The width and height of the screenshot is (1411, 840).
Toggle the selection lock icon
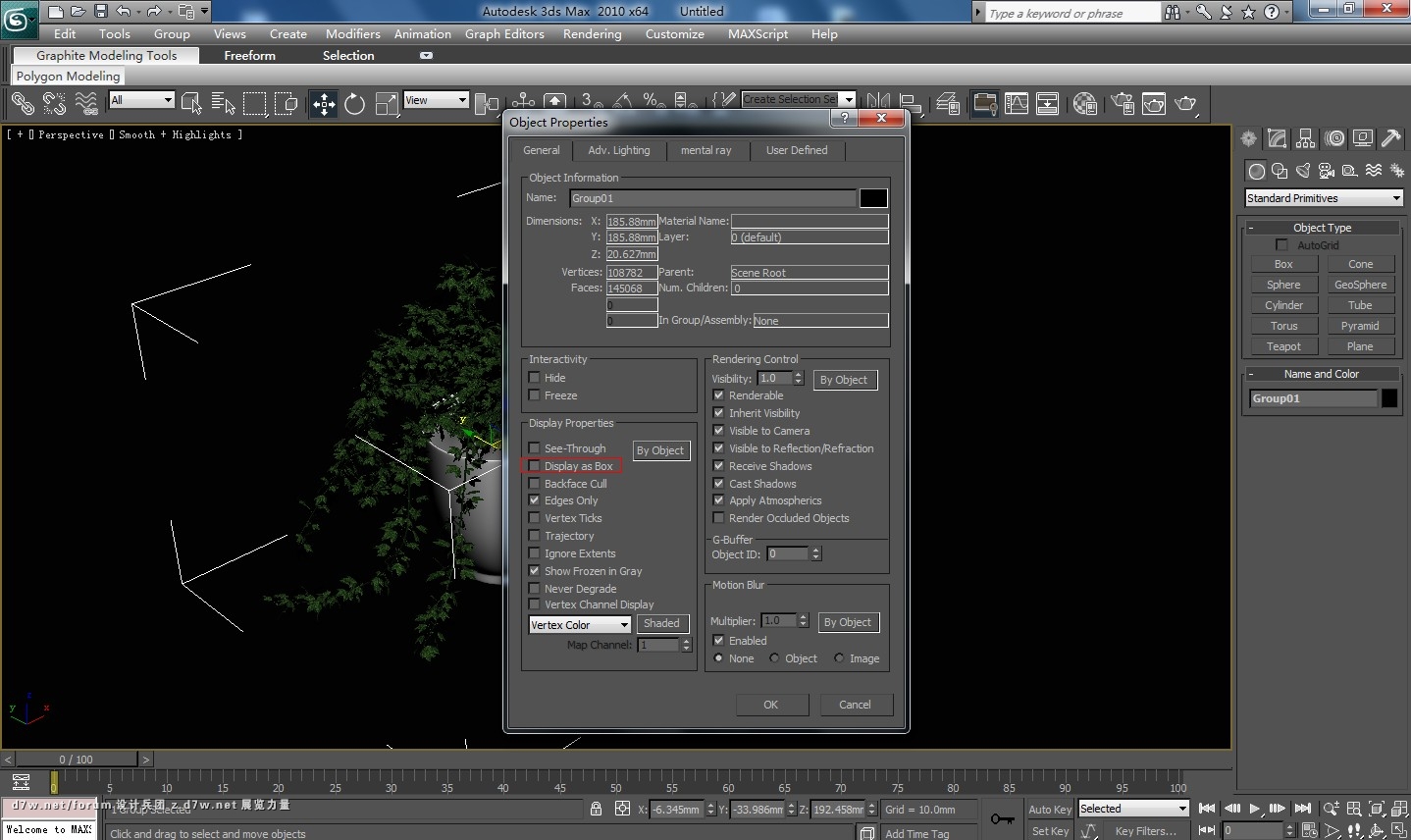click(596, 809)
